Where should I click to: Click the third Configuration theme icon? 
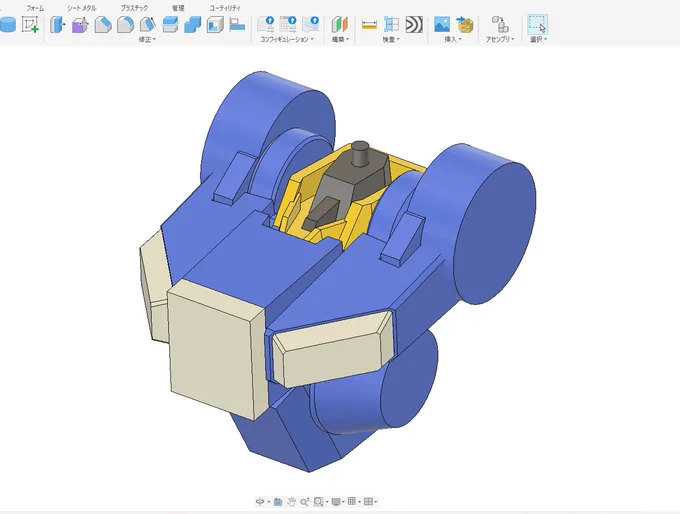coord(311,24)
